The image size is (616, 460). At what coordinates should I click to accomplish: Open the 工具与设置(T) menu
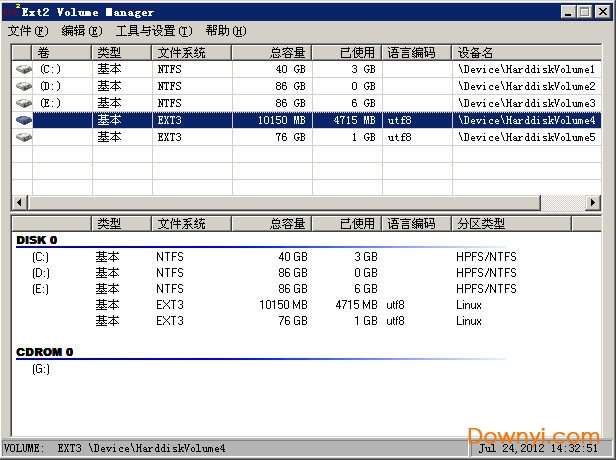(154, 31)
